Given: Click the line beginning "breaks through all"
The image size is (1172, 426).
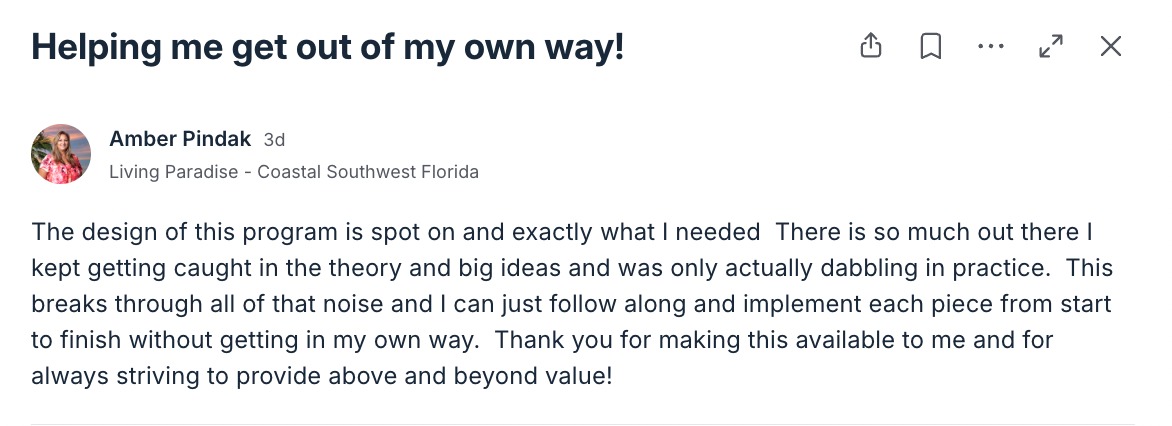Looking at the screenshot, I should (x=570, y=305).
